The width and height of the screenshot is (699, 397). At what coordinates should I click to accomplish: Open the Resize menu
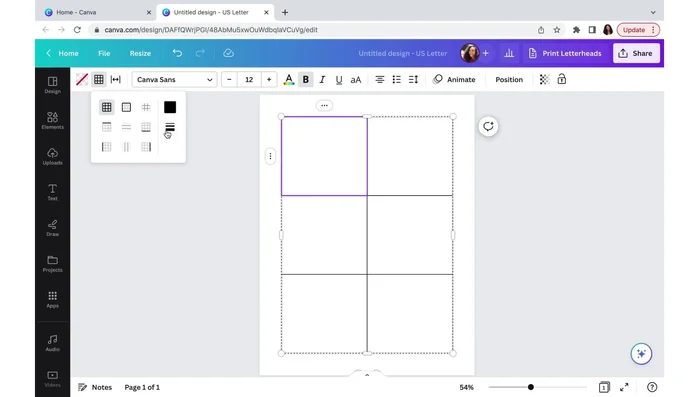click(x=140, y=53)
